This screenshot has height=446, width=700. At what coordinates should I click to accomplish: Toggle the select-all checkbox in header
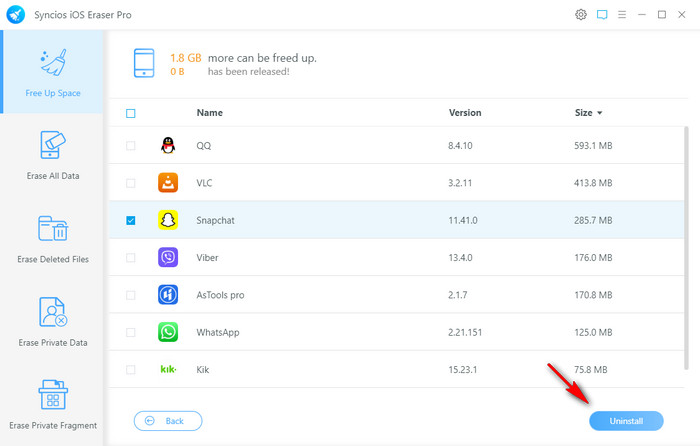coord(130,113)
